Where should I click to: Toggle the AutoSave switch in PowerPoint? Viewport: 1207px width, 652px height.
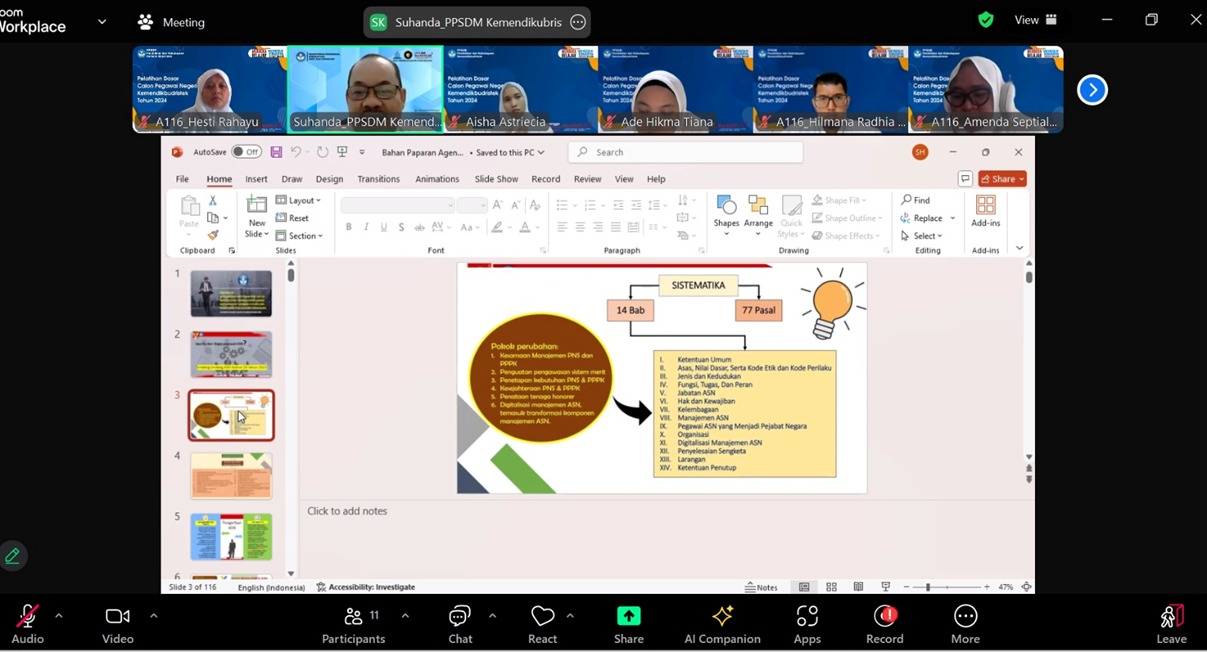pyautogui.click(x=245, y=152)
